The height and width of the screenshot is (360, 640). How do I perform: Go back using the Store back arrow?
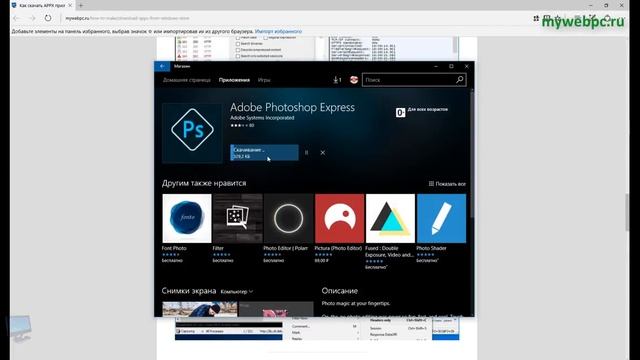click(162, 66)
